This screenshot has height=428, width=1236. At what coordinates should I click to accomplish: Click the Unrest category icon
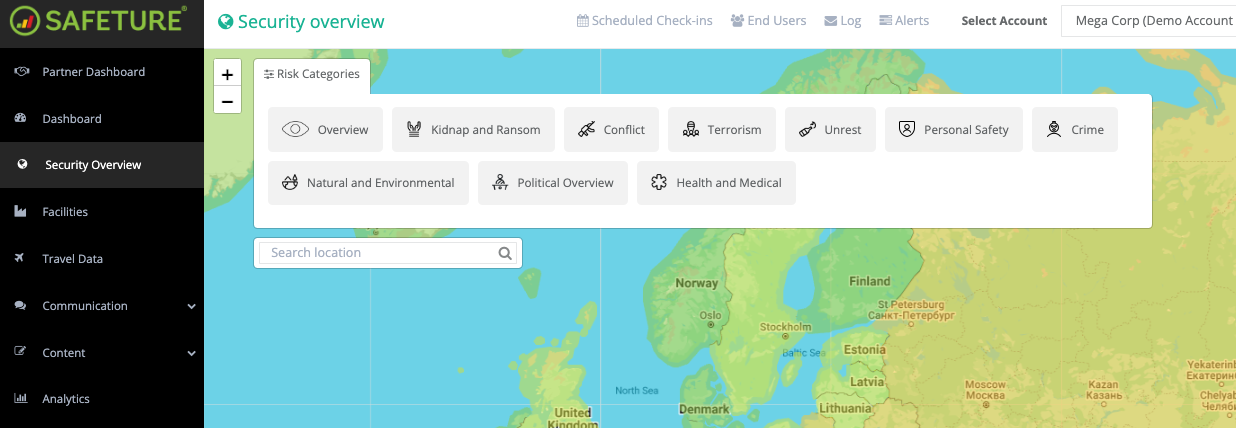point(807,130)
